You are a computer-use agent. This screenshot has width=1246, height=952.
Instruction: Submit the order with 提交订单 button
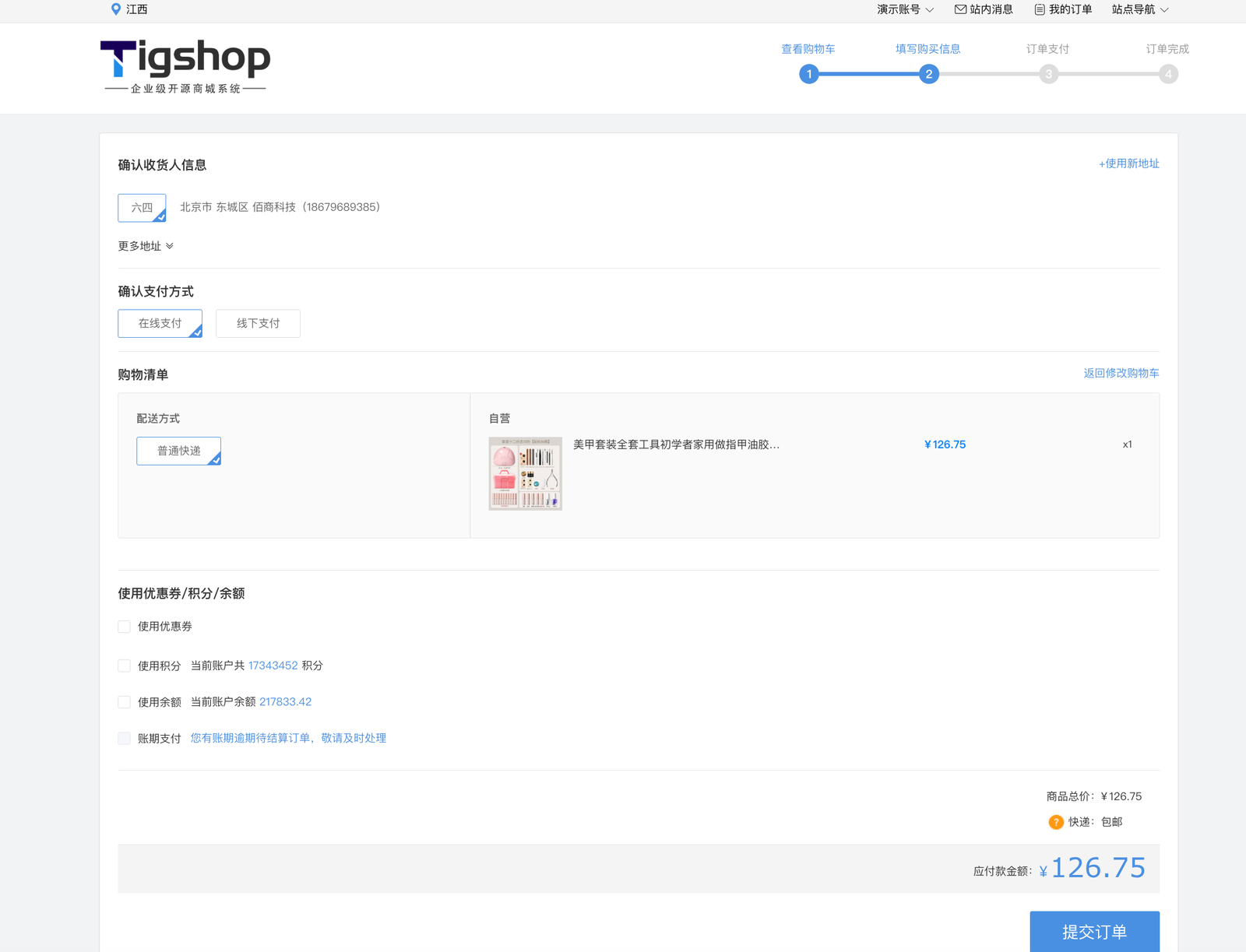[x=1094, y=932]
